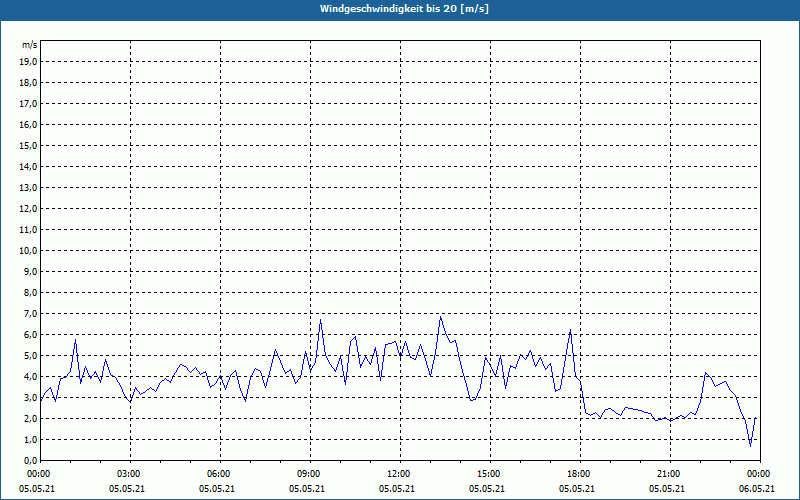800x500 pixels.
Task: Click the 12,0 y-axis label
Action: (x=28, y=209)
